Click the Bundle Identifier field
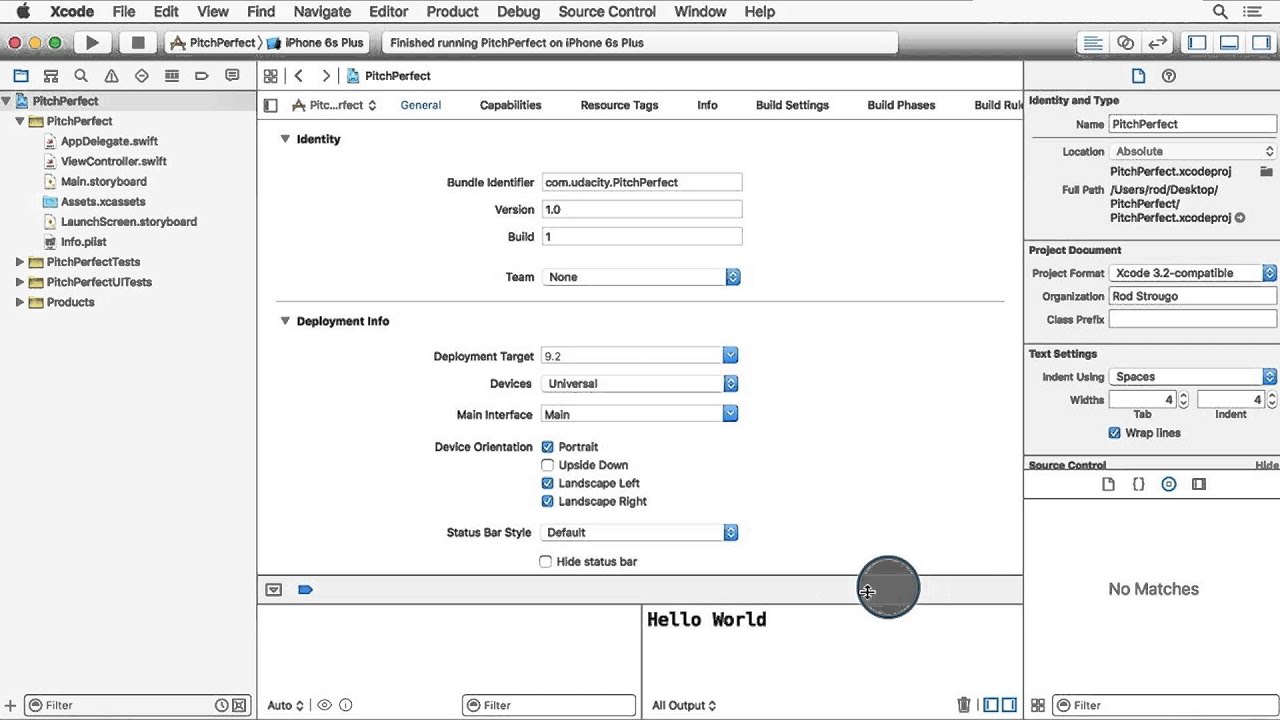Screen dimensions: 1280x720 (x=642, y=182)
